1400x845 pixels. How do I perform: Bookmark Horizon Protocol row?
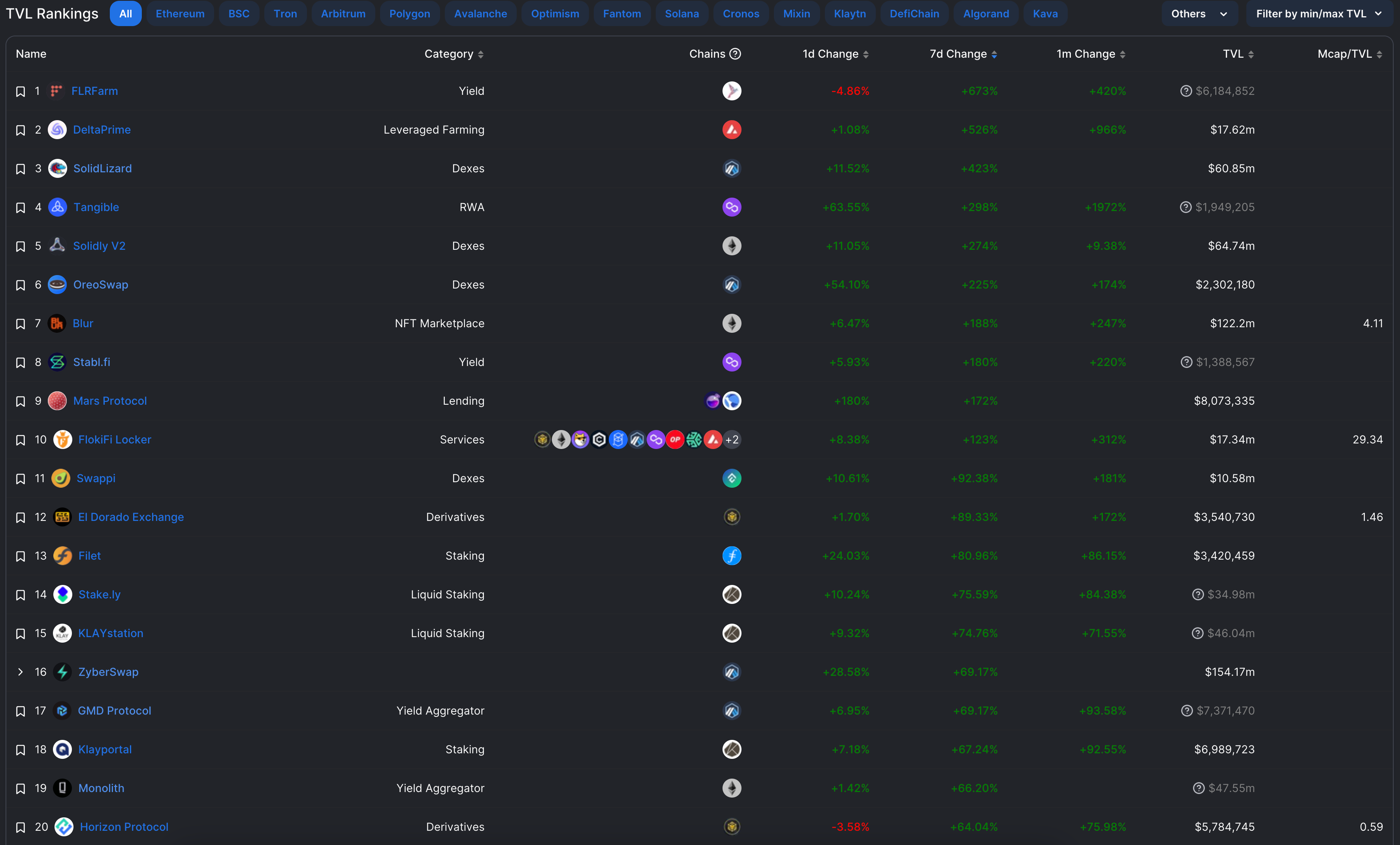pos(21,827)
